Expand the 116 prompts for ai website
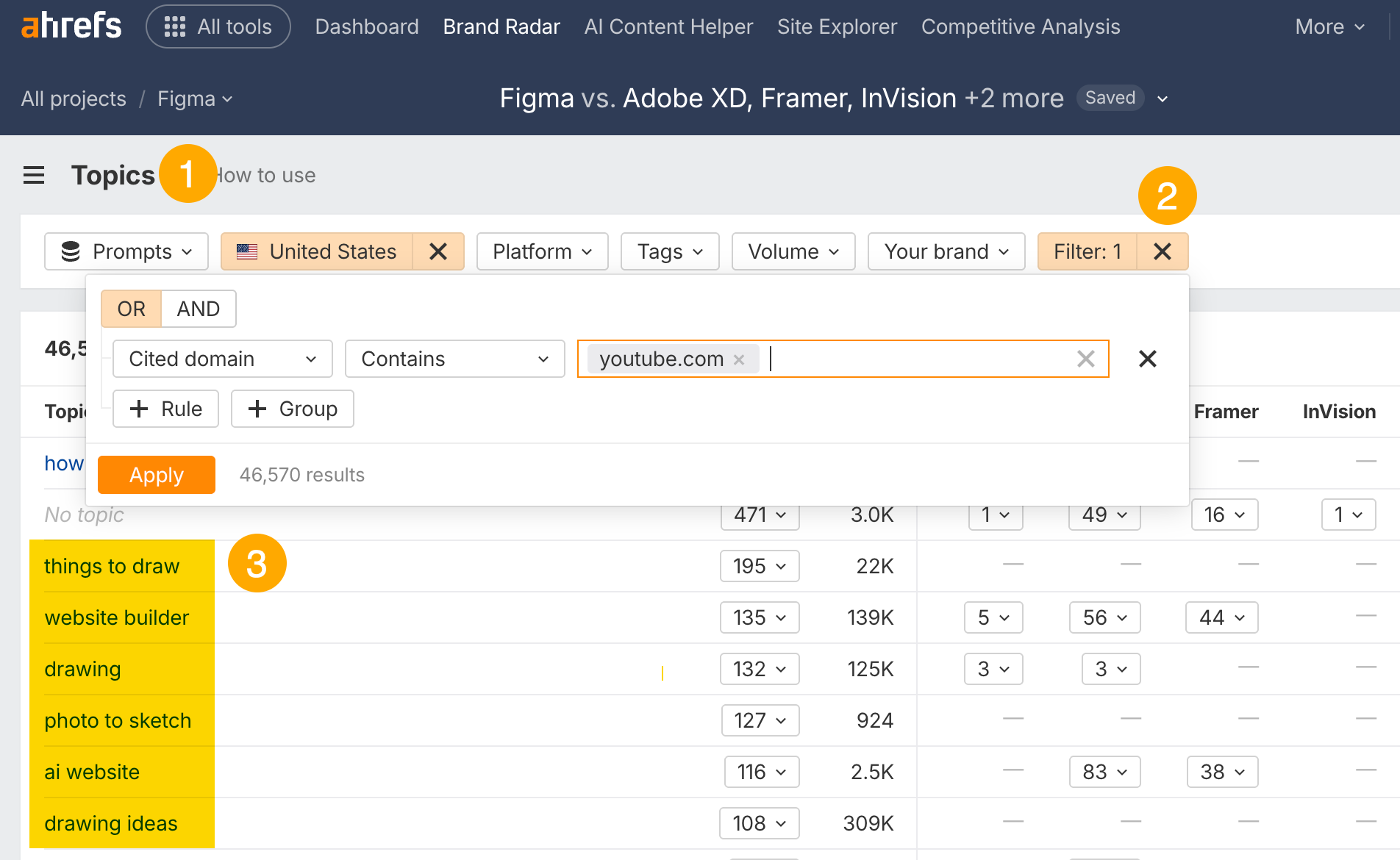1400x860 pixels. (x=762, y=772)
